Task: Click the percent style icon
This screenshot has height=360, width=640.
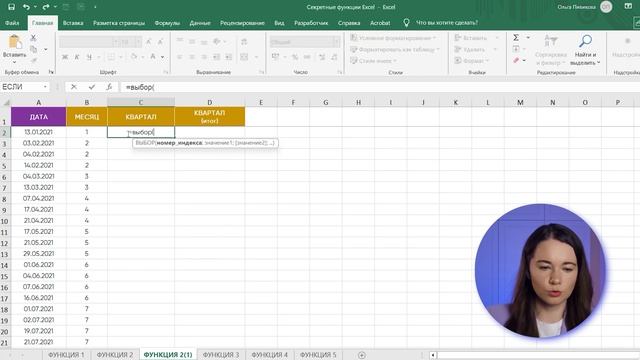Action: 295,57
